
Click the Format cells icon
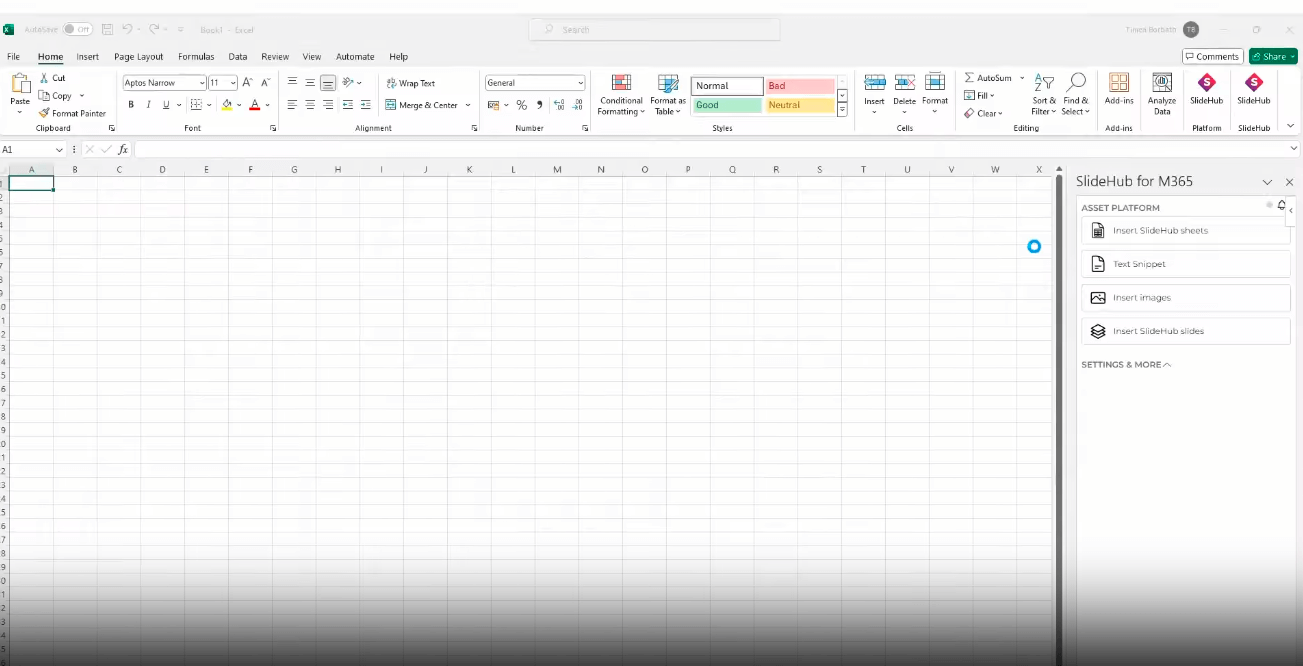tap(935, 83)
